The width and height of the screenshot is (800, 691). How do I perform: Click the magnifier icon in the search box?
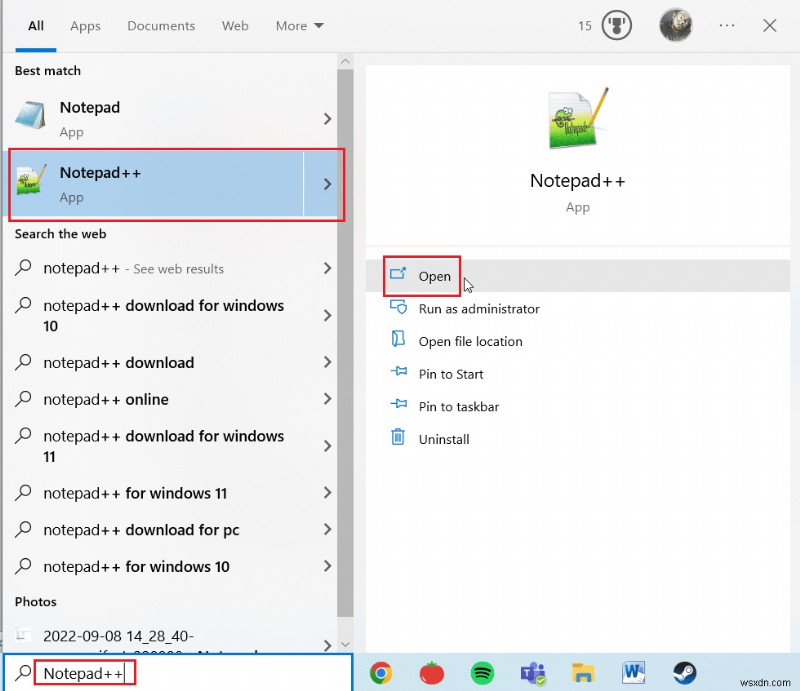22,673
